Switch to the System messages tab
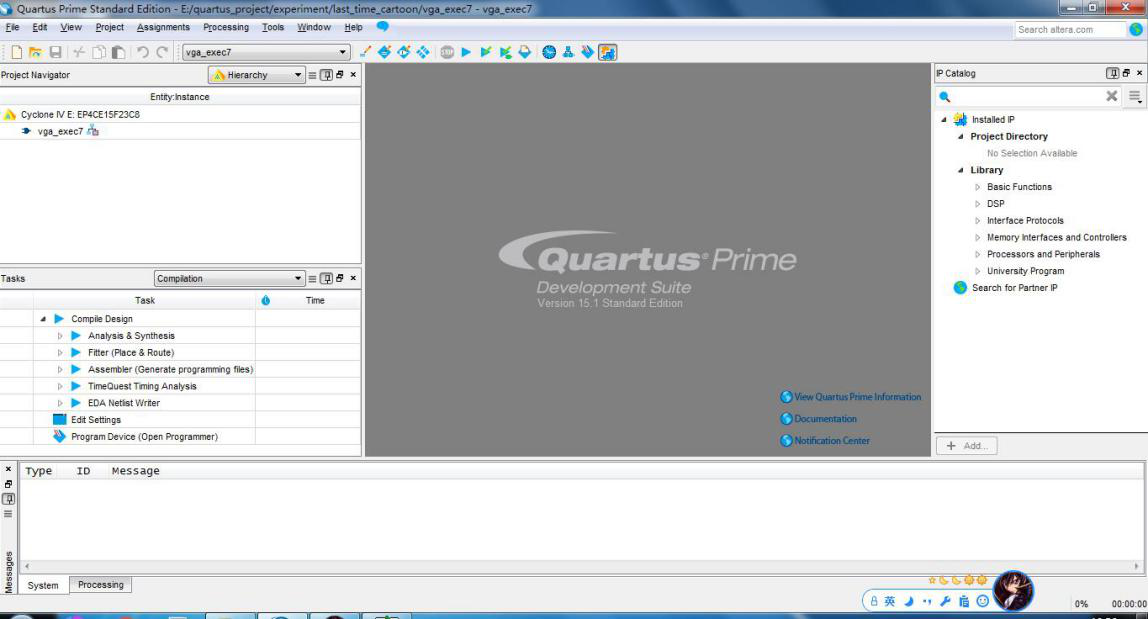 [x=42, y=585]
